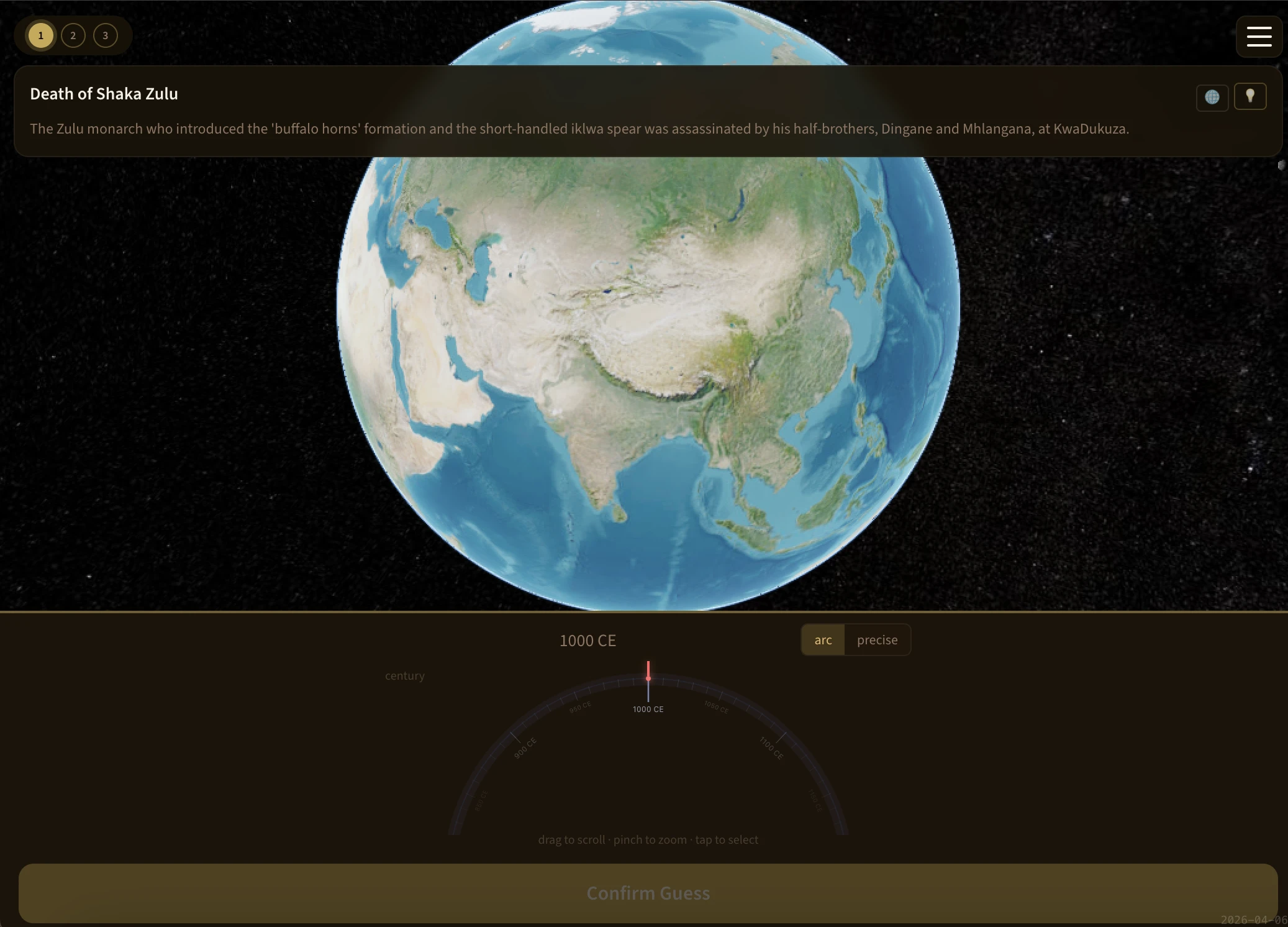Click the 1000 CE label under needle

tap(648, 709)
